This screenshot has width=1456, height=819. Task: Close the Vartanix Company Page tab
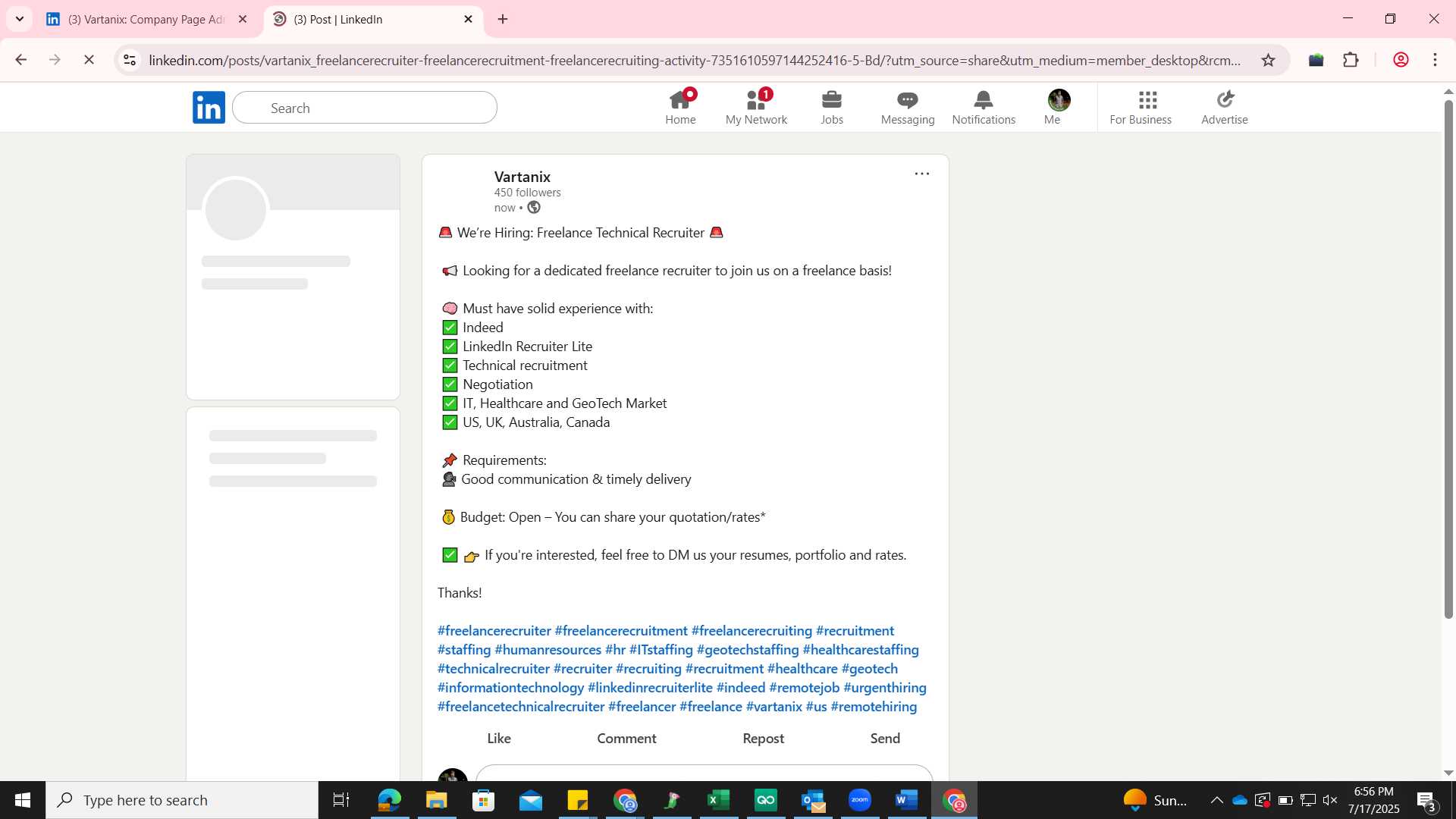[x=243, y=19]
